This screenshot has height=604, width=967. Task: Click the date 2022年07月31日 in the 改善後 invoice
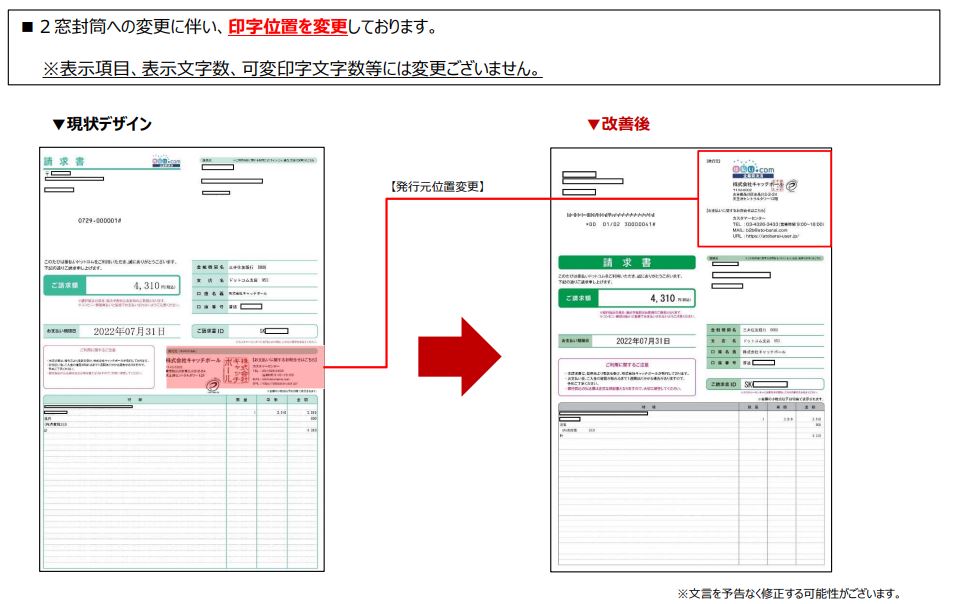pos(643,341)
